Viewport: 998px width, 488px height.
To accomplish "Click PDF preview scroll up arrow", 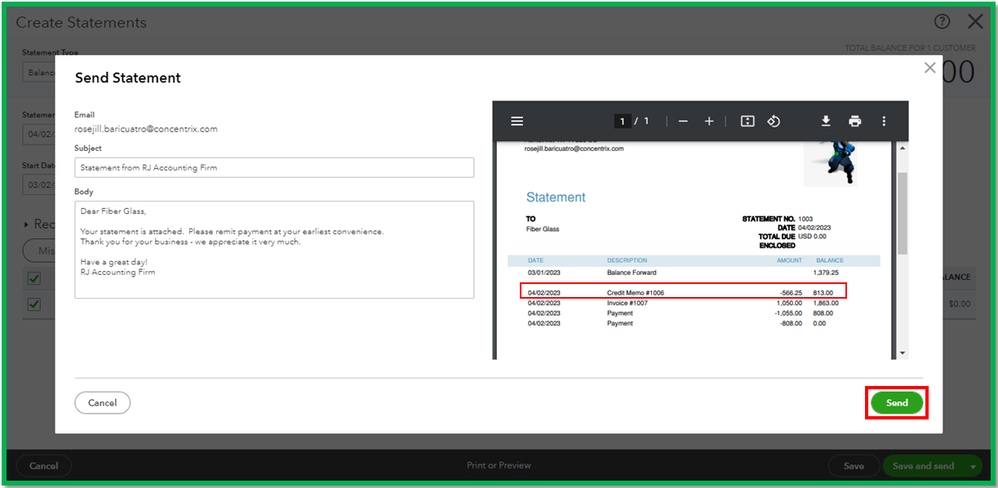I will [902, 148].
